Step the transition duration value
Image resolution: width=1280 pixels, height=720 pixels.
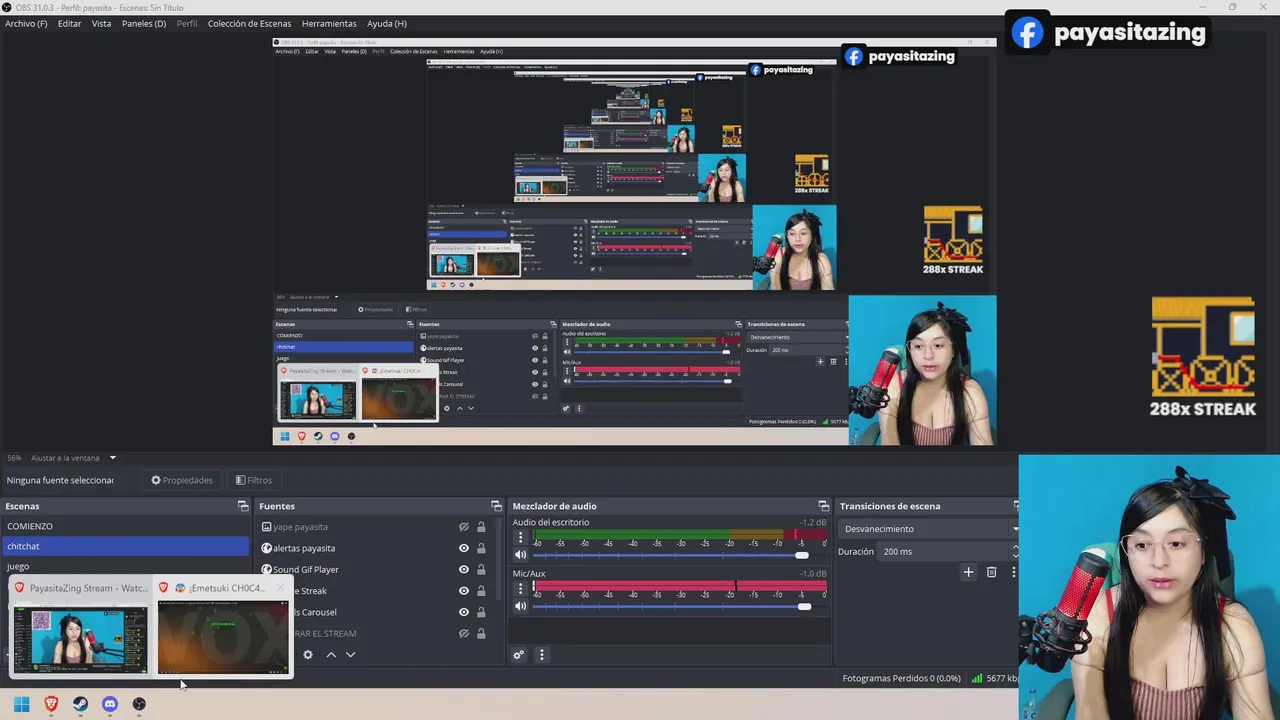pos(1015,551)
